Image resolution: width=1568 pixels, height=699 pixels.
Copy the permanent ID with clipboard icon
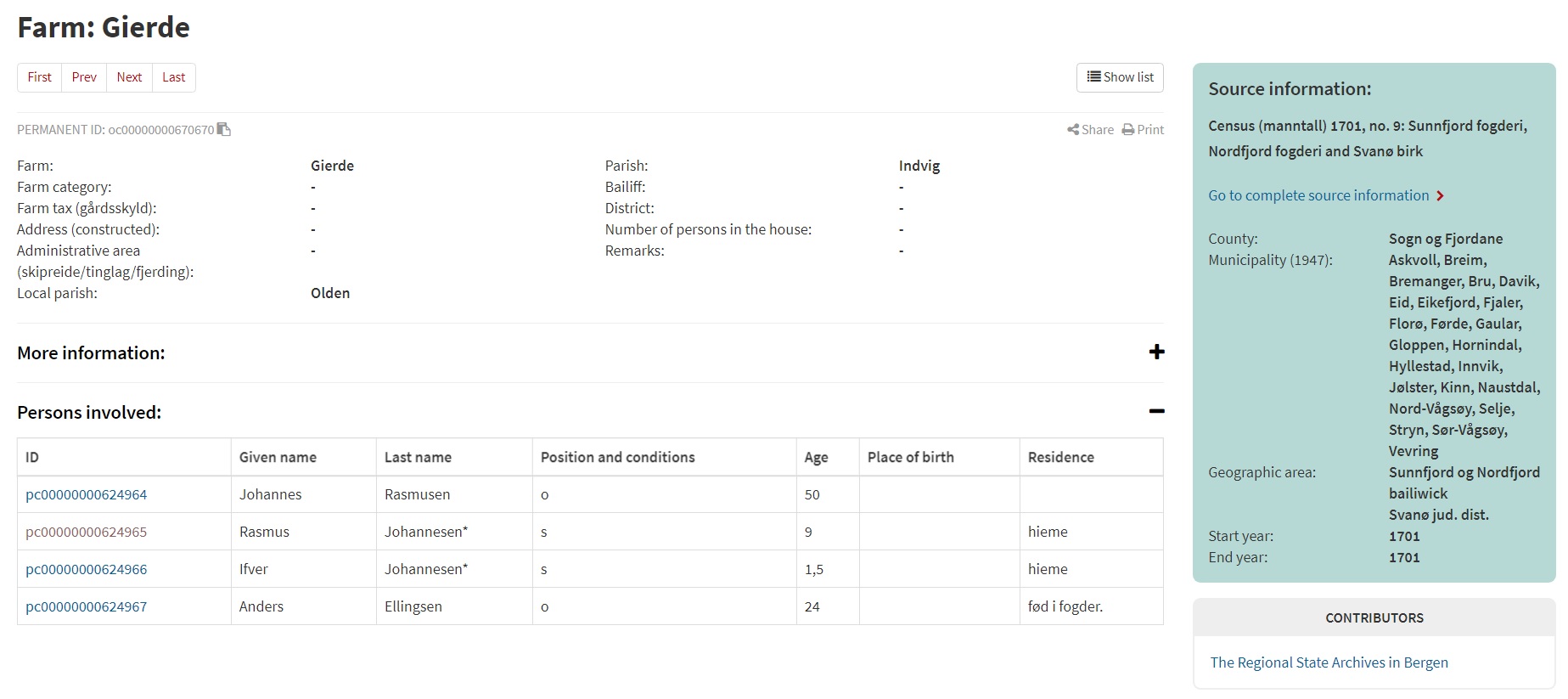(224, 129)
